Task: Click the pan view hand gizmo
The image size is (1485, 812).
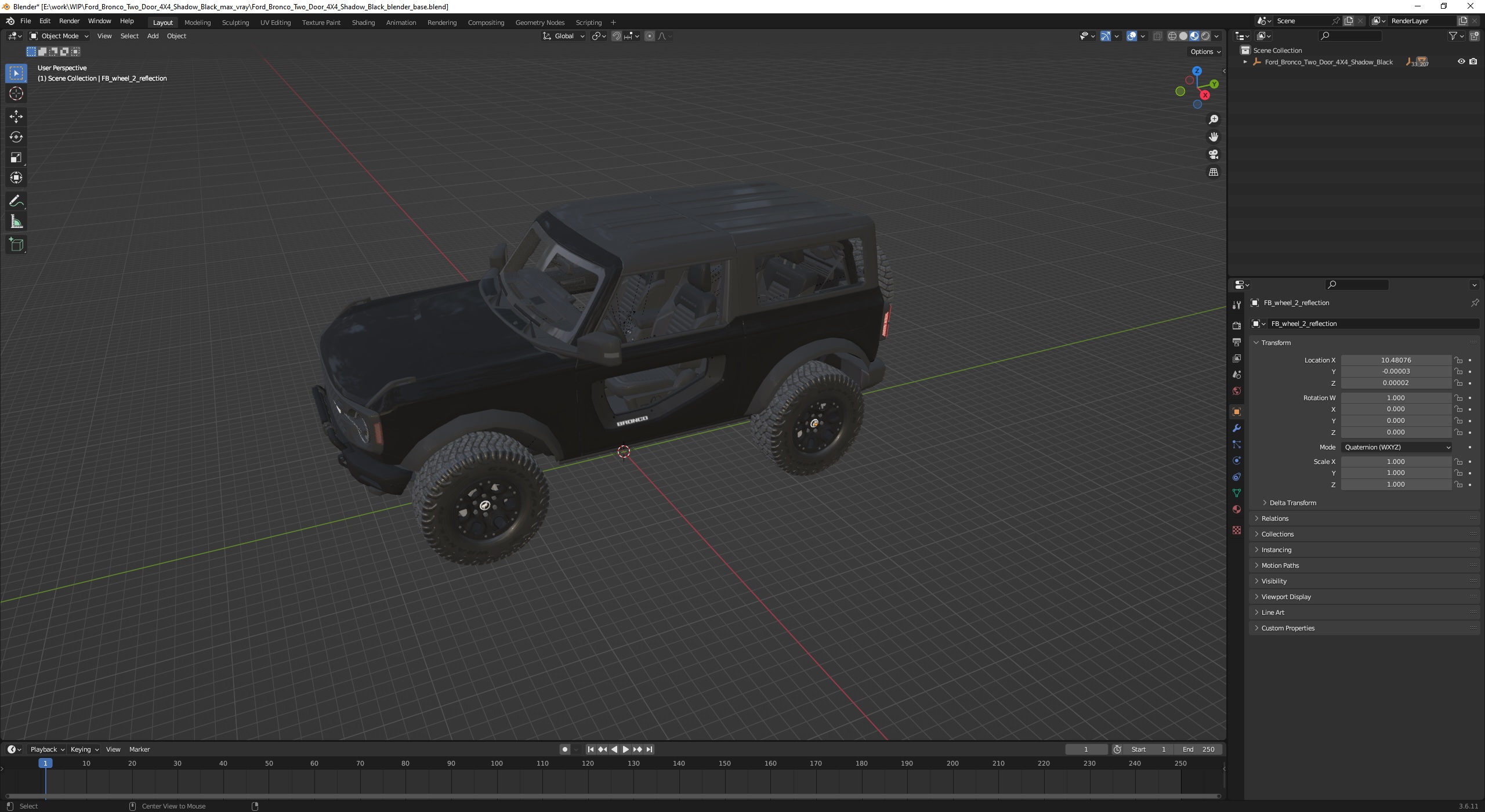Action: pos(1213,137)
